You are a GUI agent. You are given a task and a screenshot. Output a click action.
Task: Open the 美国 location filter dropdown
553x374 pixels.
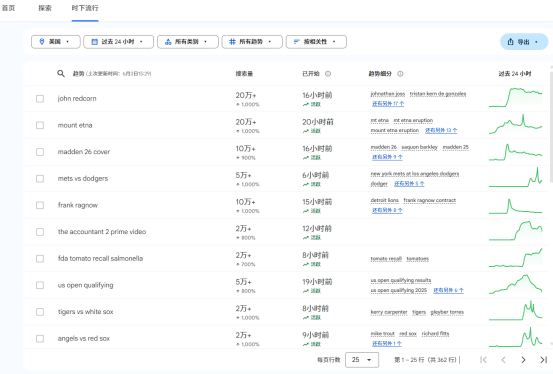click(56, 42)
